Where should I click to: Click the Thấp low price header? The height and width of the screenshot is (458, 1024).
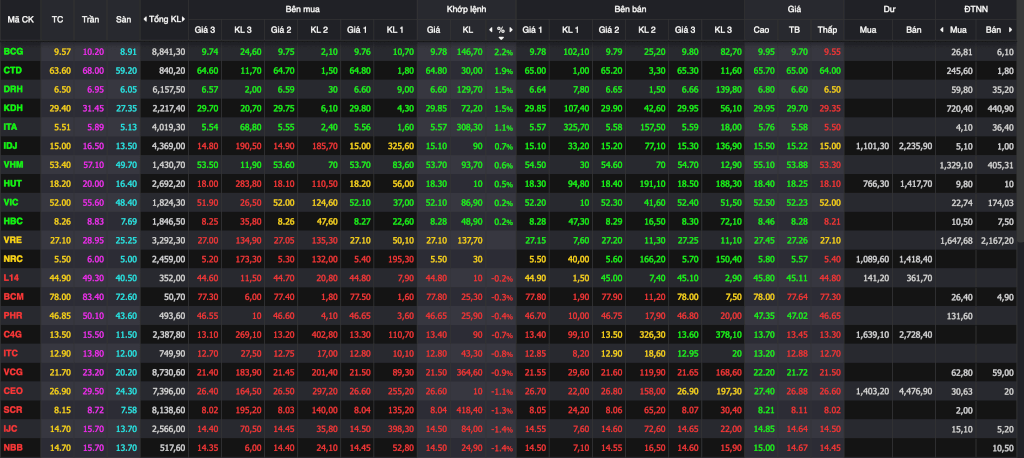click(827, 30)
